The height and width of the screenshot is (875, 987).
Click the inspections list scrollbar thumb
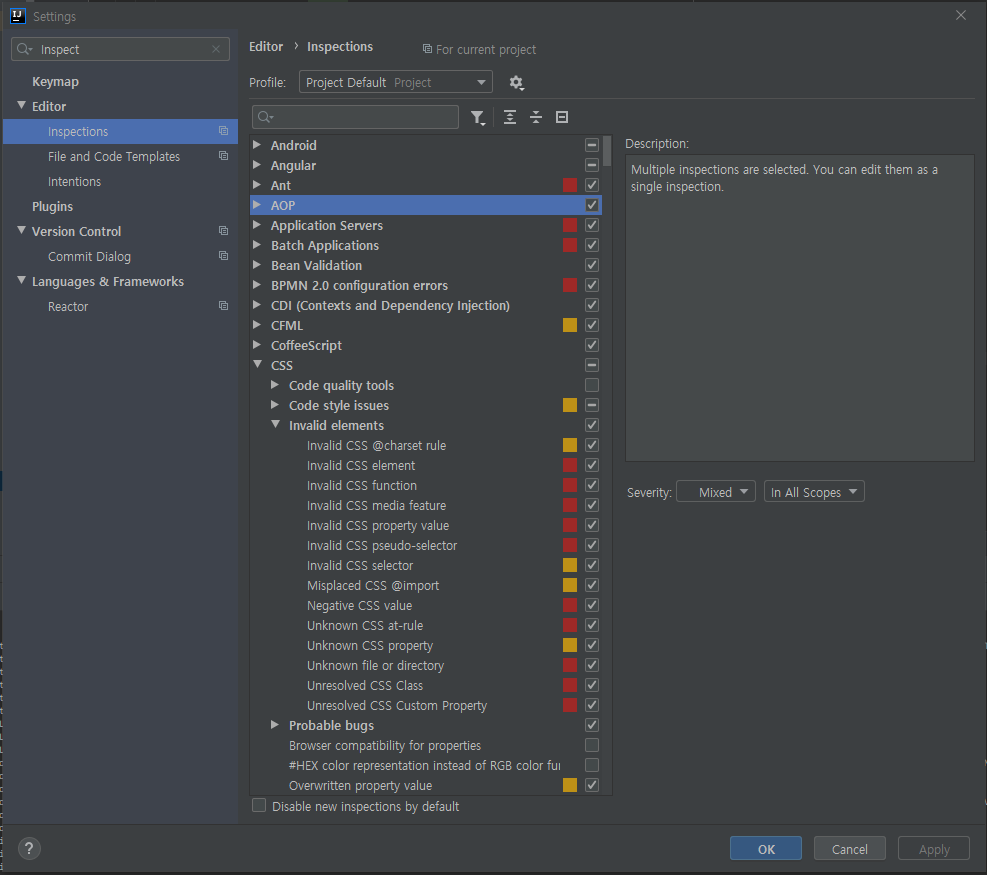tap(607, 151)
